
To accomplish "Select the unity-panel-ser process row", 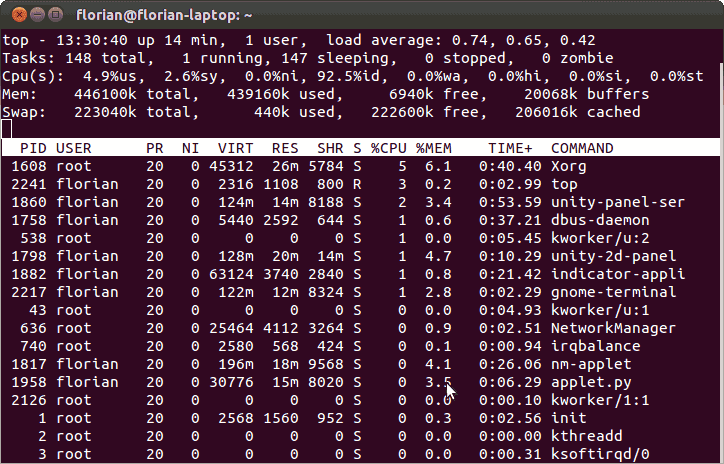I will [360, 202].
